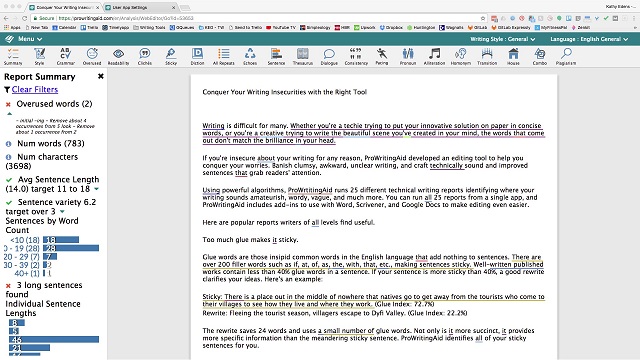The width and height of the screenshot is (640, 360).
Task: Open Apps bookmark shortcut
Action: tap(12, 28)
